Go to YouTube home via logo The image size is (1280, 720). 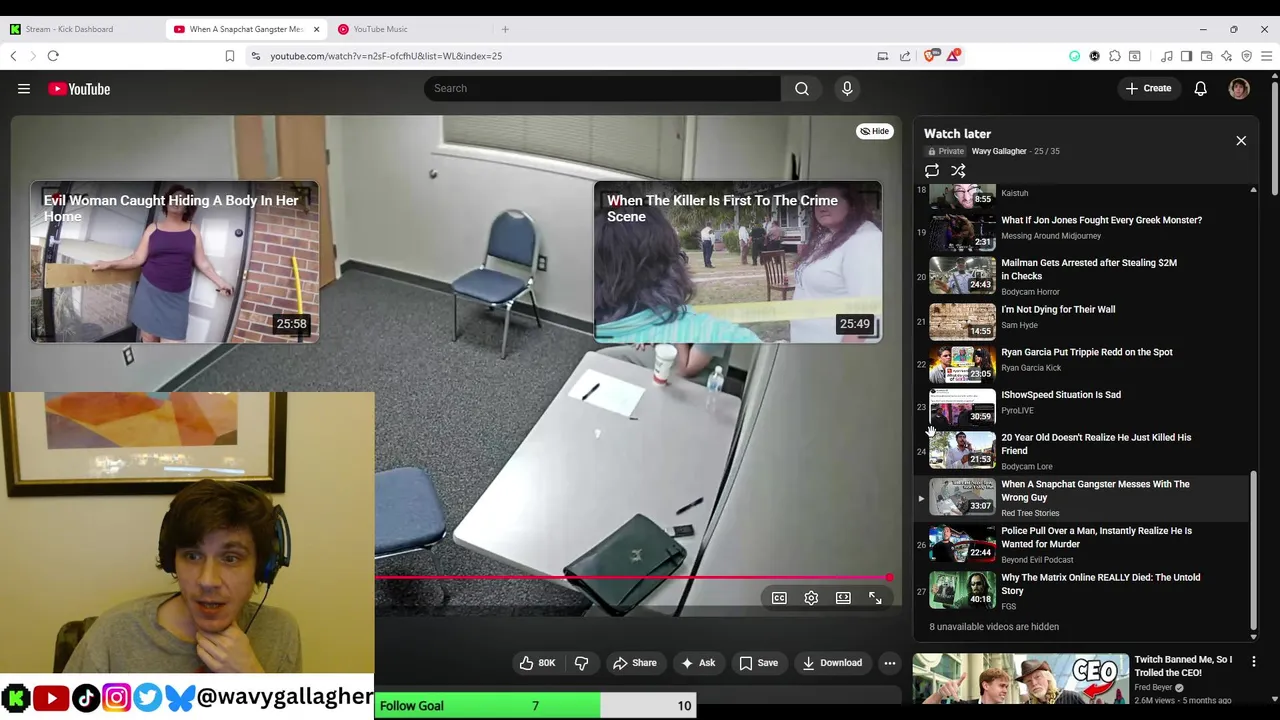(x=79, y=89)
